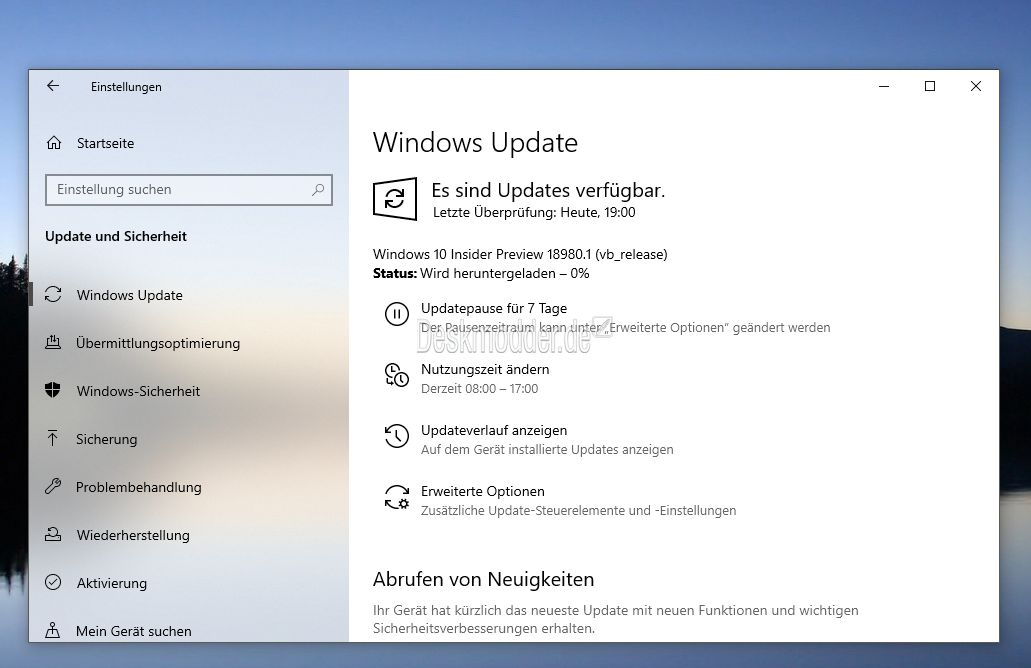Click 'Derzeit 08:00 – 17:00' text
The height and width of the screenshot is (668, 1031).
[479, 389]
